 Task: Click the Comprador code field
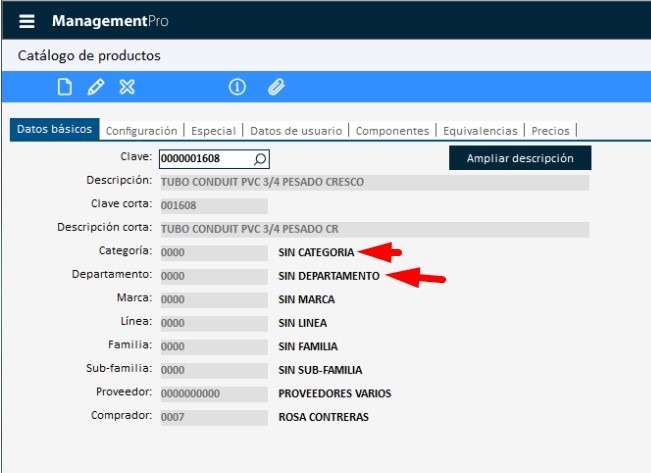tap(212, 417)
